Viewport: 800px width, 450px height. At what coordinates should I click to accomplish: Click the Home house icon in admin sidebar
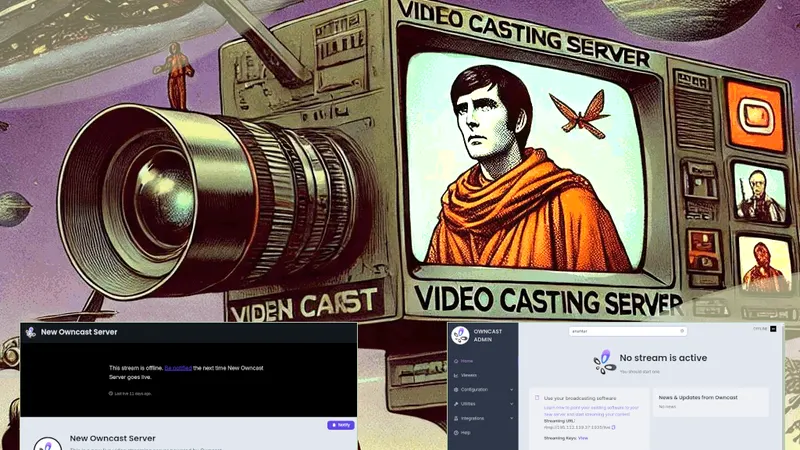(x=456, y=361)
